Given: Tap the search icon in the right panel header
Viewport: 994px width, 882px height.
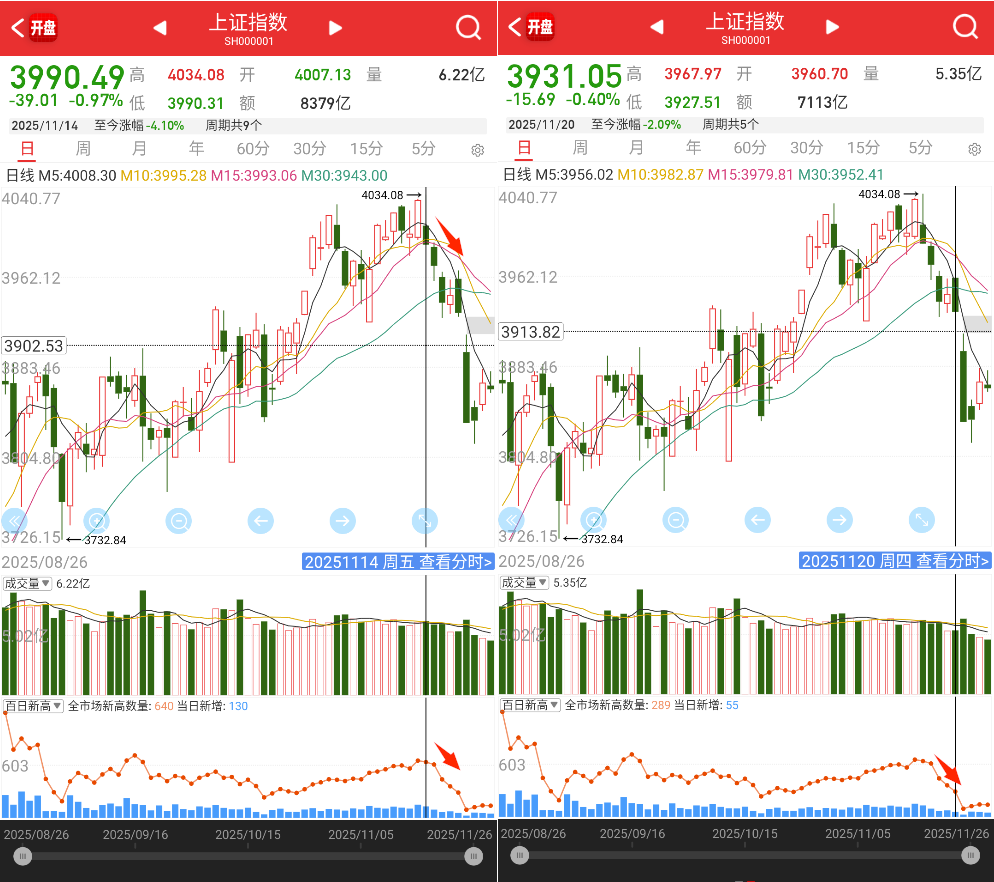Looking at the screenshot, I should coord(965,28).
